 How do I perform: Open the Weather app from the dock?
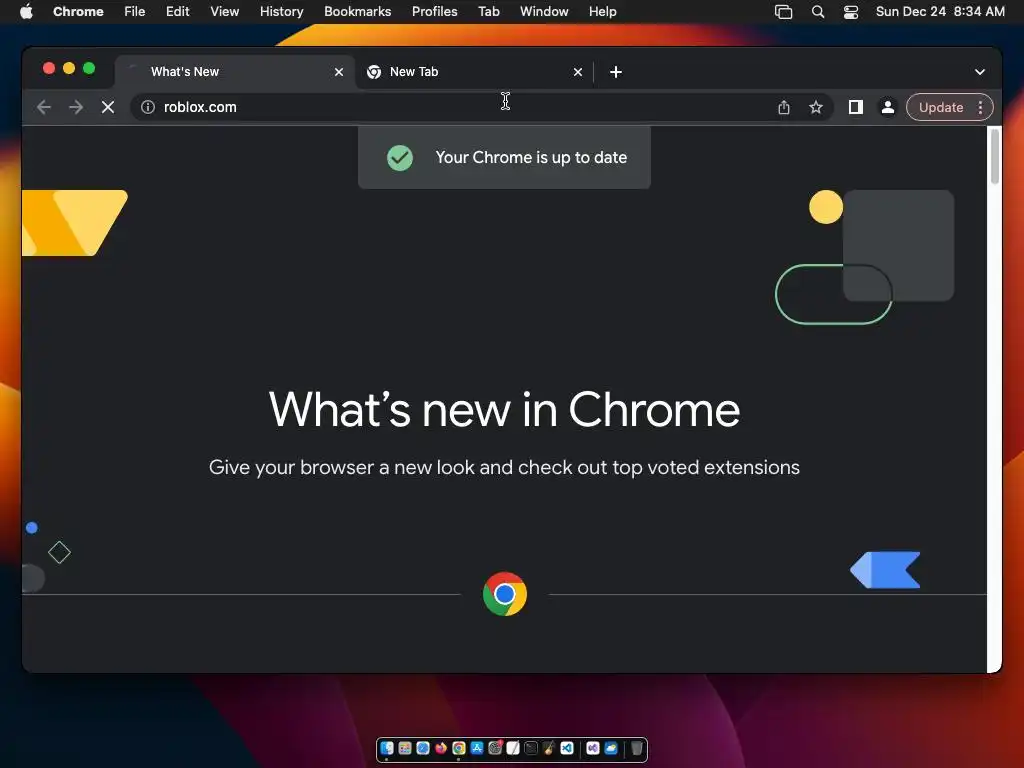coord(611,748)
